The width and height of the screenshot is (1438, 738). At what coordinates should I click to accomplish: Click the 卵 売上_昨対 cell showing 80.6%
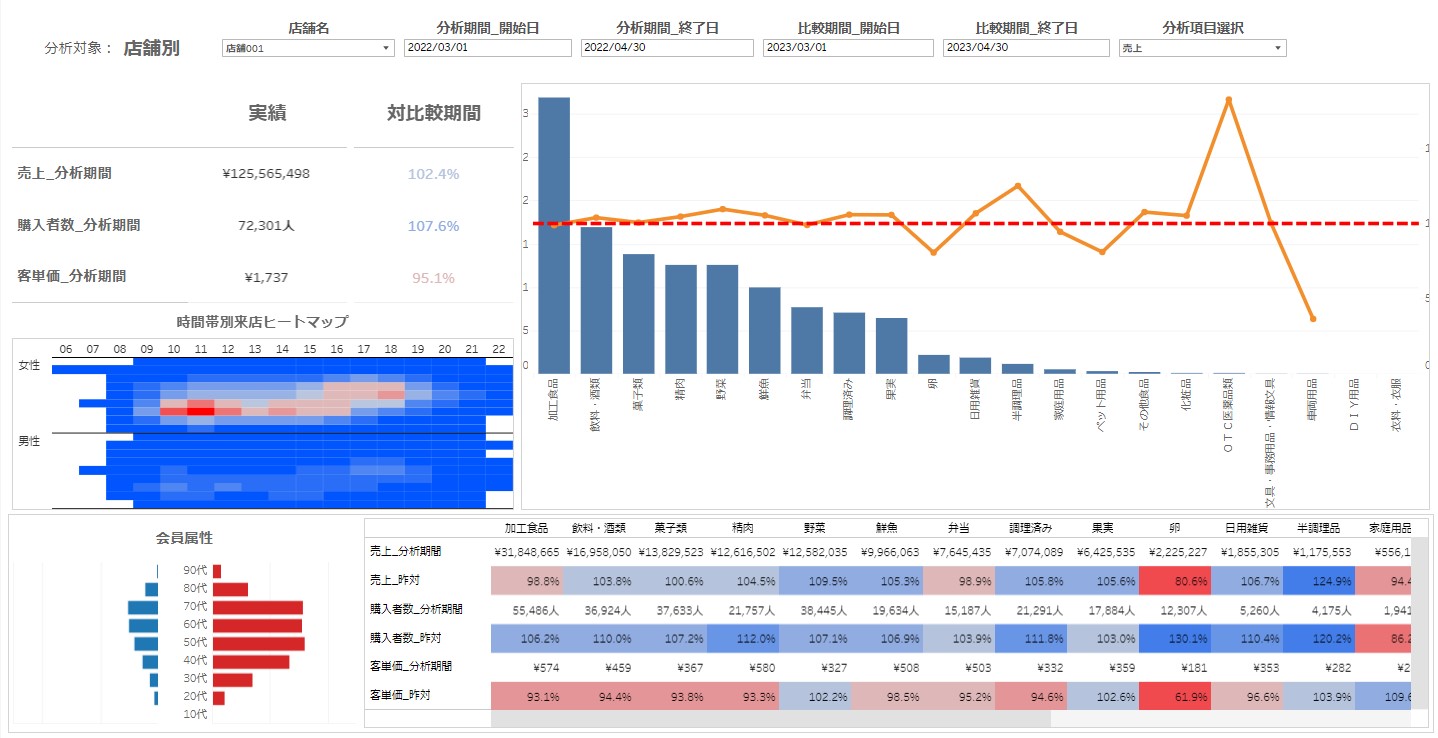click(x=1174, y=580)
